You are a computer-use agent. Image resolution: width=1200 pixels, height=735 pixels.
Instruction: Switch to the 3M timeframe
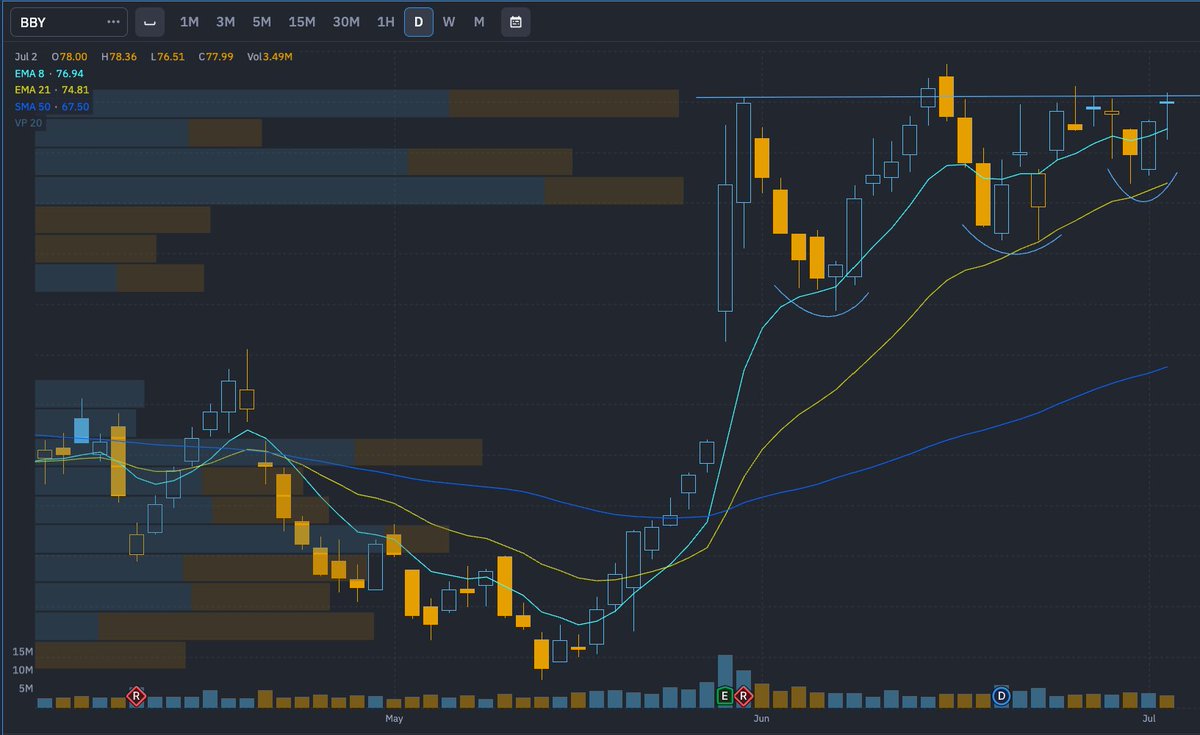pyautogui.click(x=226, y=22)
